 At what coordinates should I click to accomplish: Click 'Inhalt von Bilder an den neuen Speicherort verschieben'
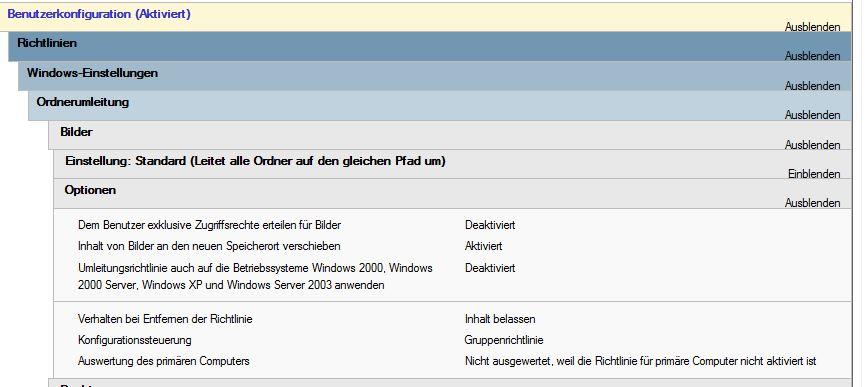(x=209, y=245)
